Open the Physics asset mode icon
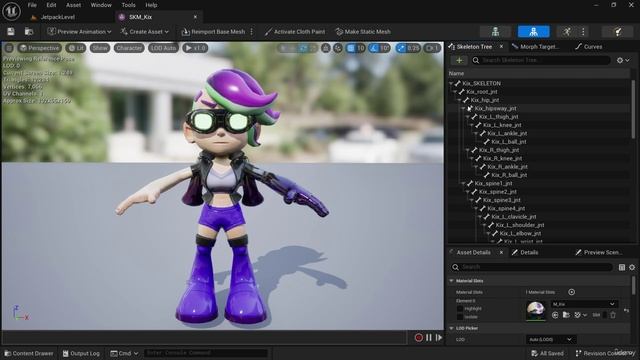Screen dimensions: 640x360 tap(618, 31)
